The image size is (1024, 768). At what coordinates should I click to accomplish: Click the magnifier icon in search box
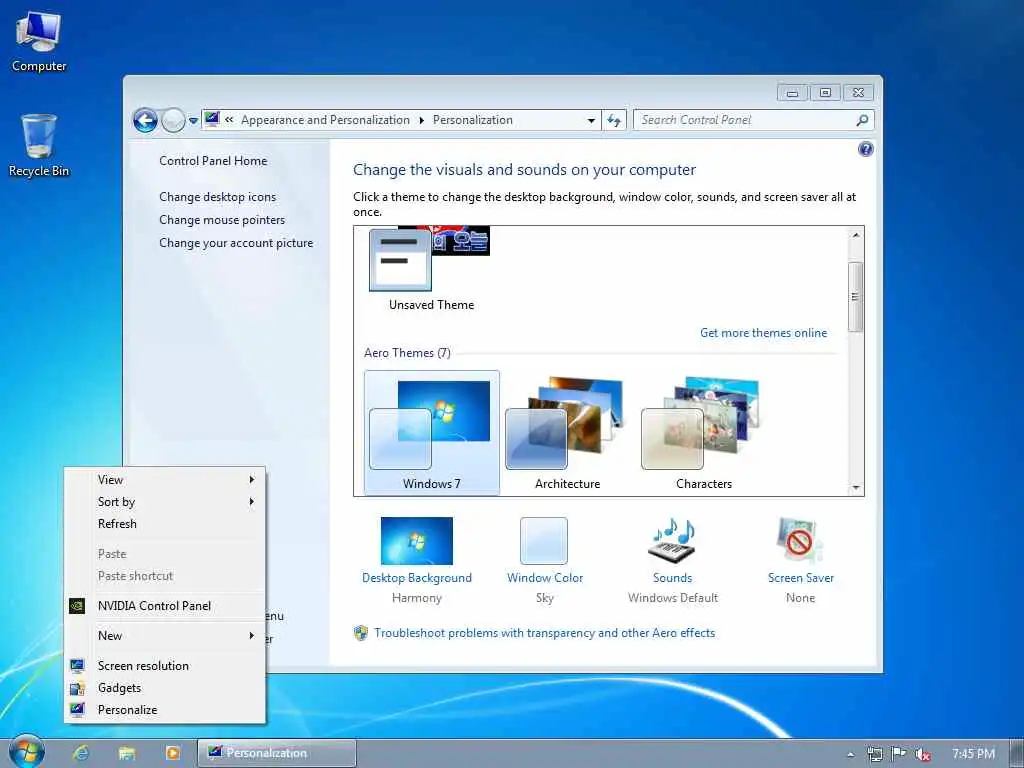pos(862,120)
